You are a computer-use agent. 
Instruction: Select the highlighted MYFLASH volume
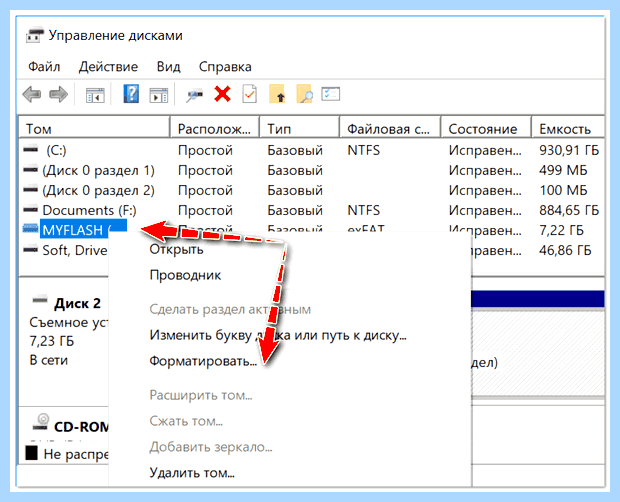[x=83, y=229]
